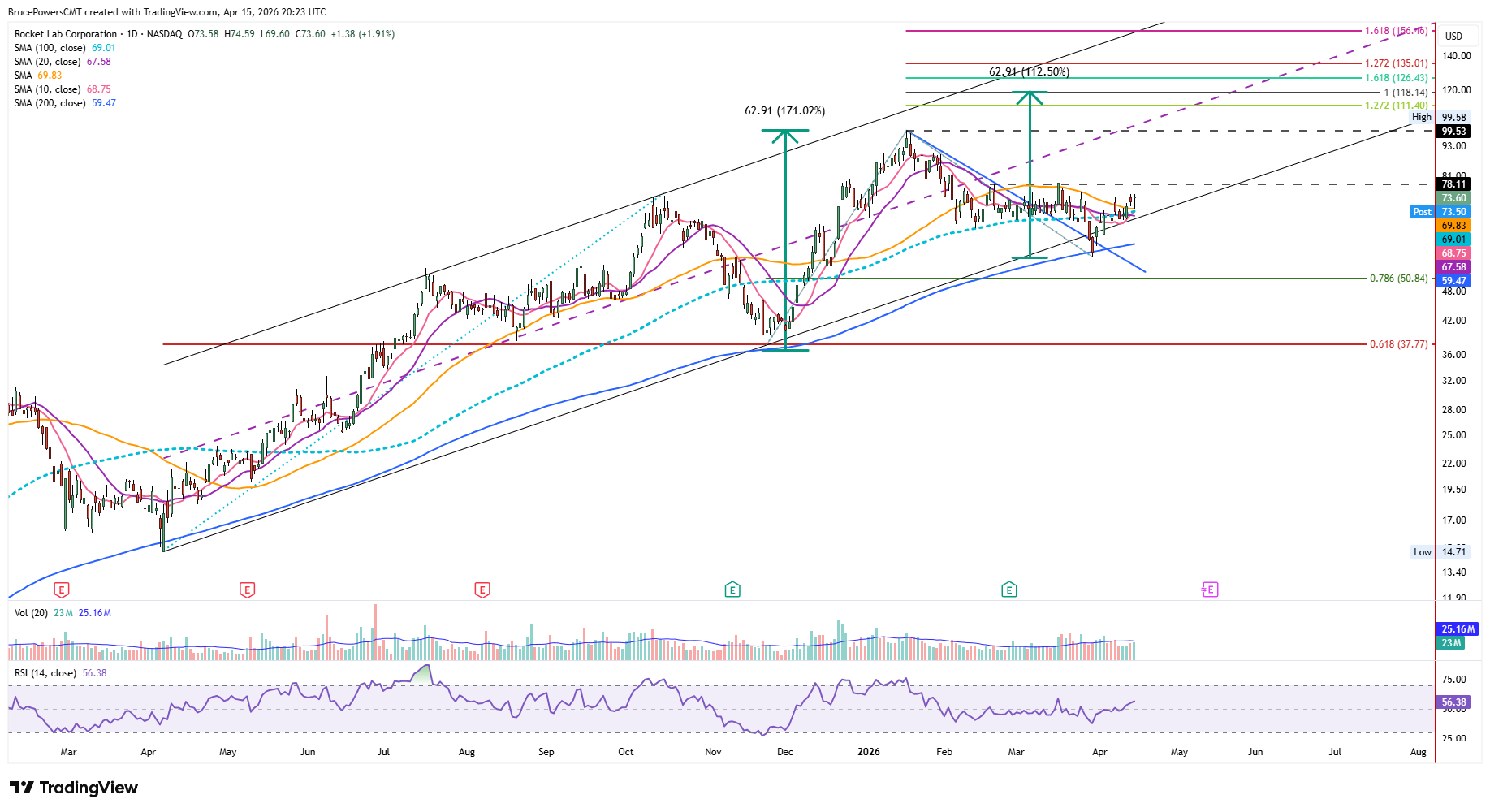Click the teal 69.01 SMA price label

[x=1453, y=240]
